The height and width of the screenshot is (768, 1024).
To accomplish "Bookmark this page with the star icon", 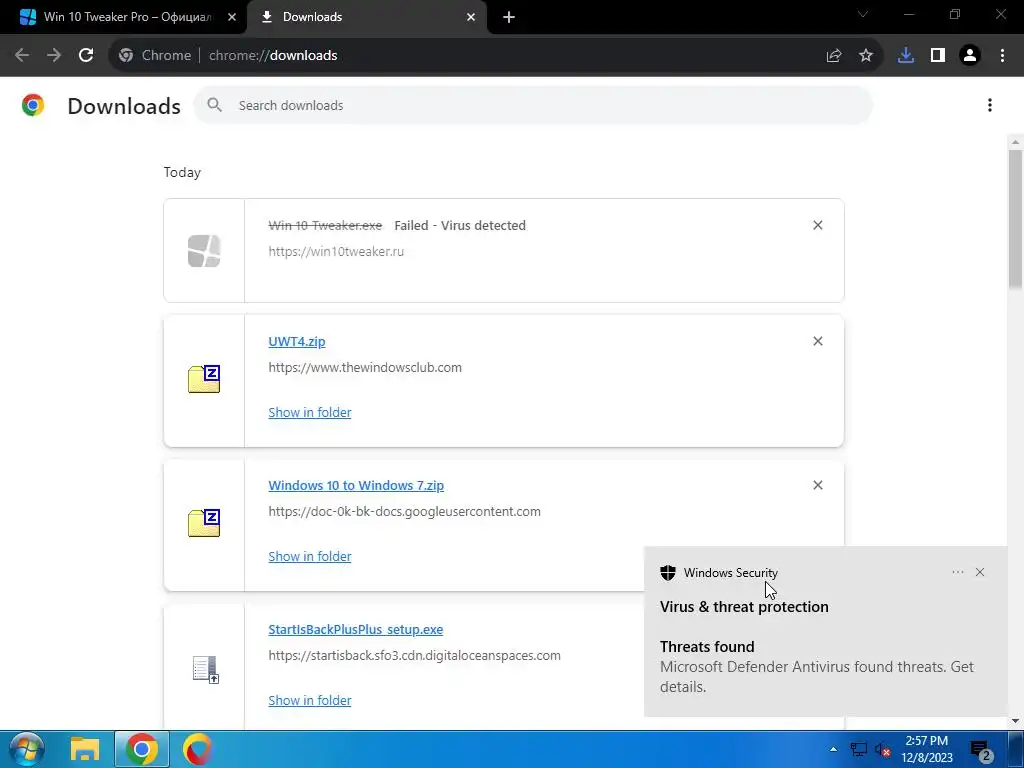I will click(x=865, y=55).
